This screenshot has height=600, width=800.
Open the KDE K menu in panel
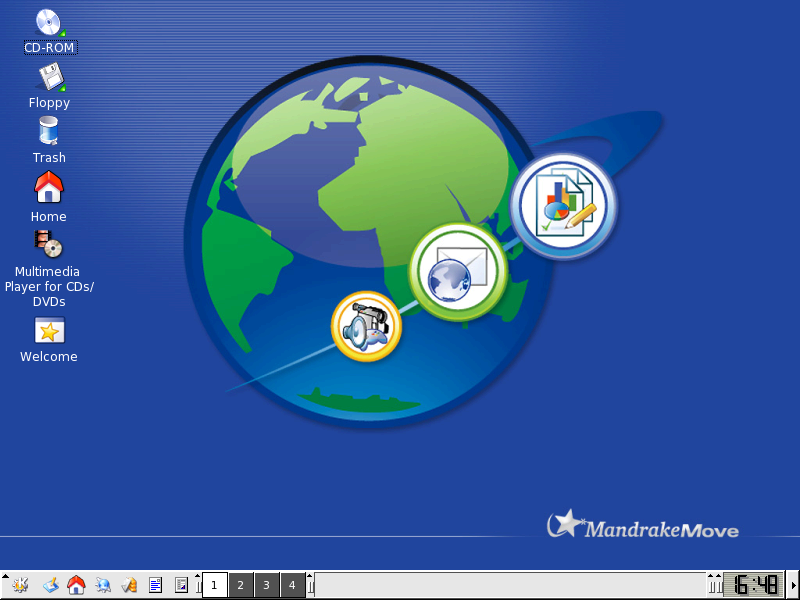(20, 585)
